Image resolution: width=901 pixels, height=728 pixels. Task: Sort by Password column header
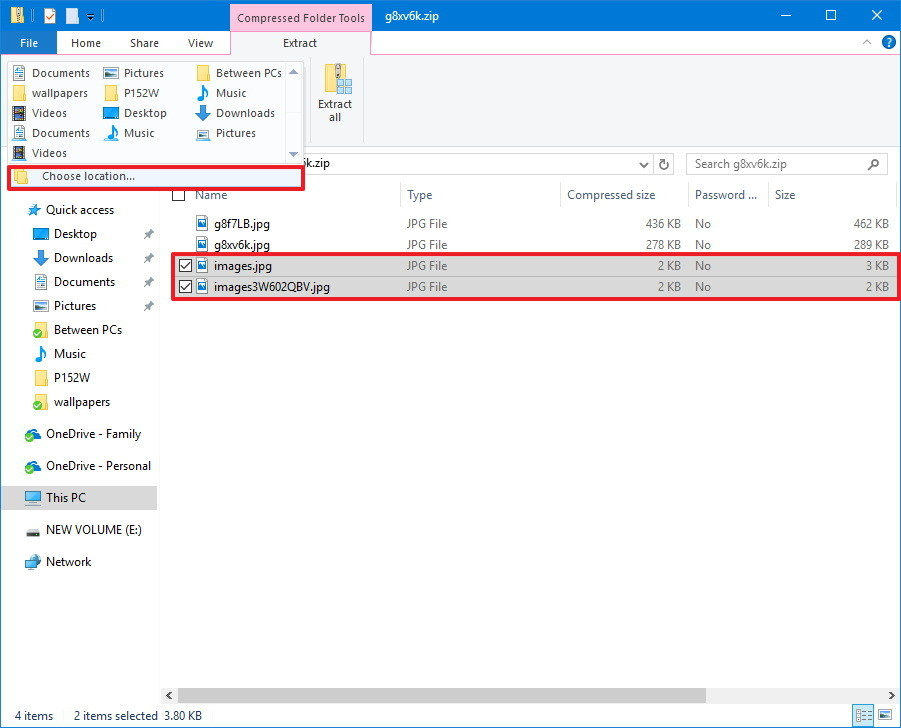point(726,195)
